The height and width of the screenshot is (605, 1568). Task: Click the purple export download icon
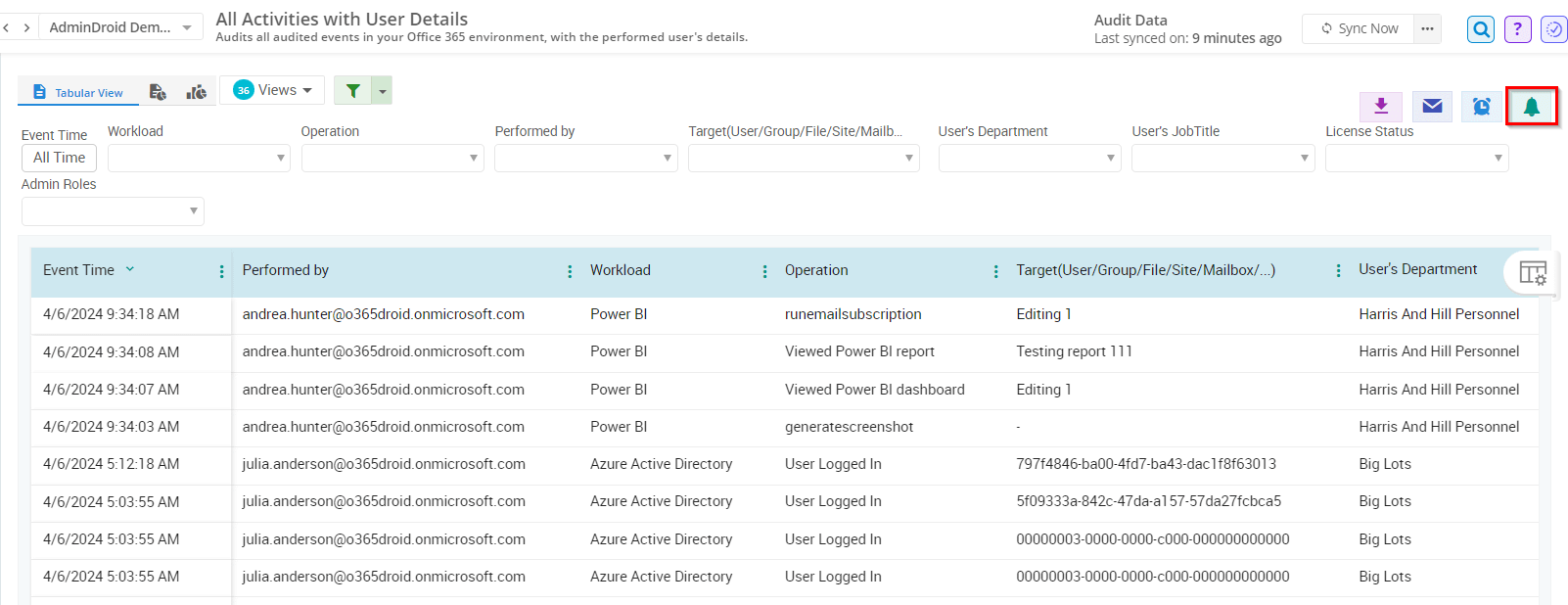(x=1381, y=106)
